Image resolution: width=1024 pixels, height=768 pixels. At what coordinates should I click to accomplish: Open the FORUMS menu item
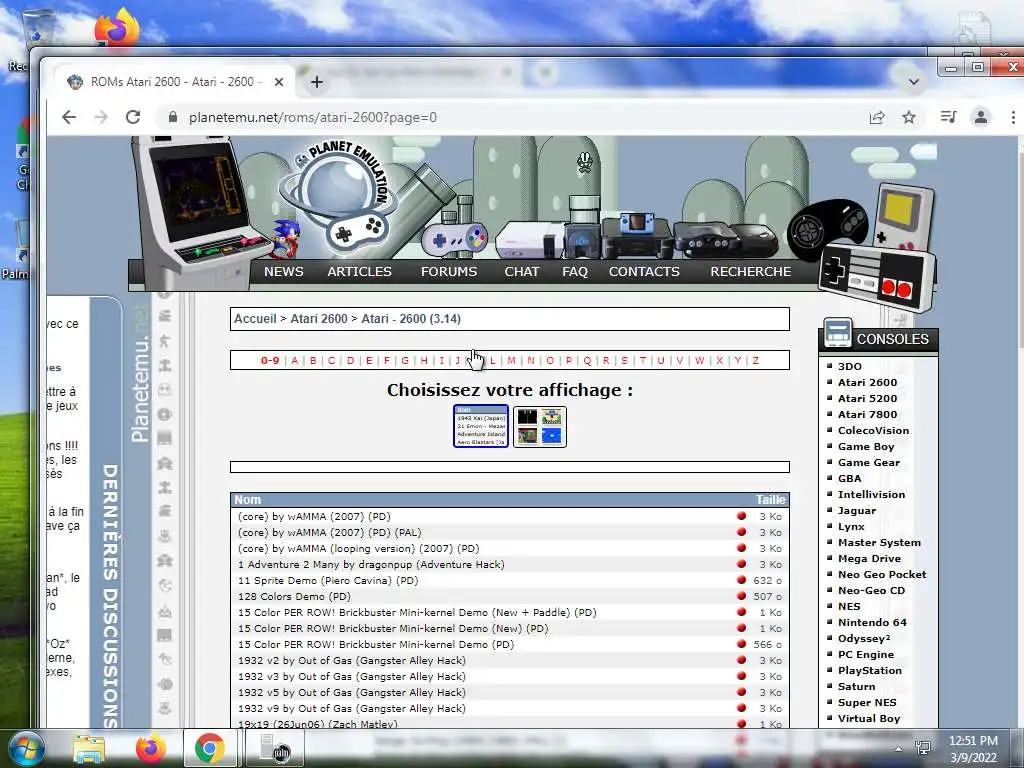pyautogui.click(x=449, y=272)
